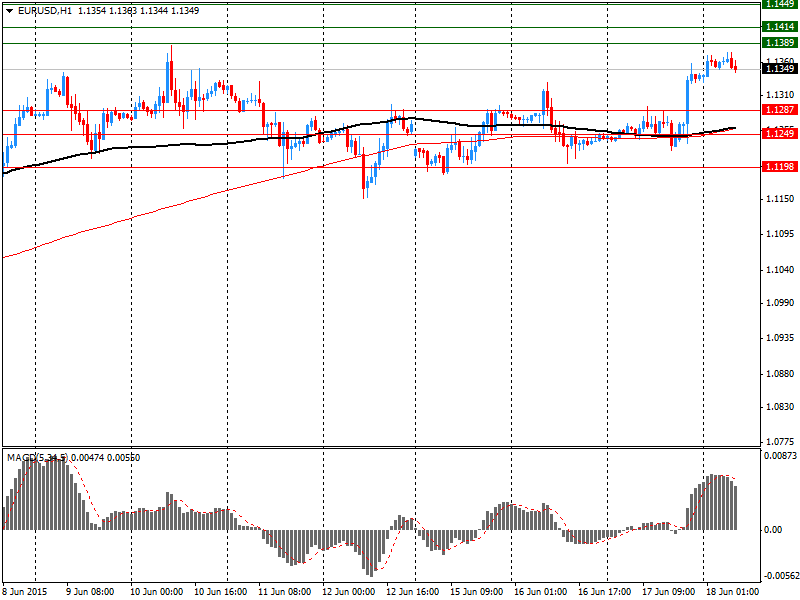Click the 18 Jun 01:00 time axis label
Viewport: 800px width, 600px height.
(x=732, y=592)
